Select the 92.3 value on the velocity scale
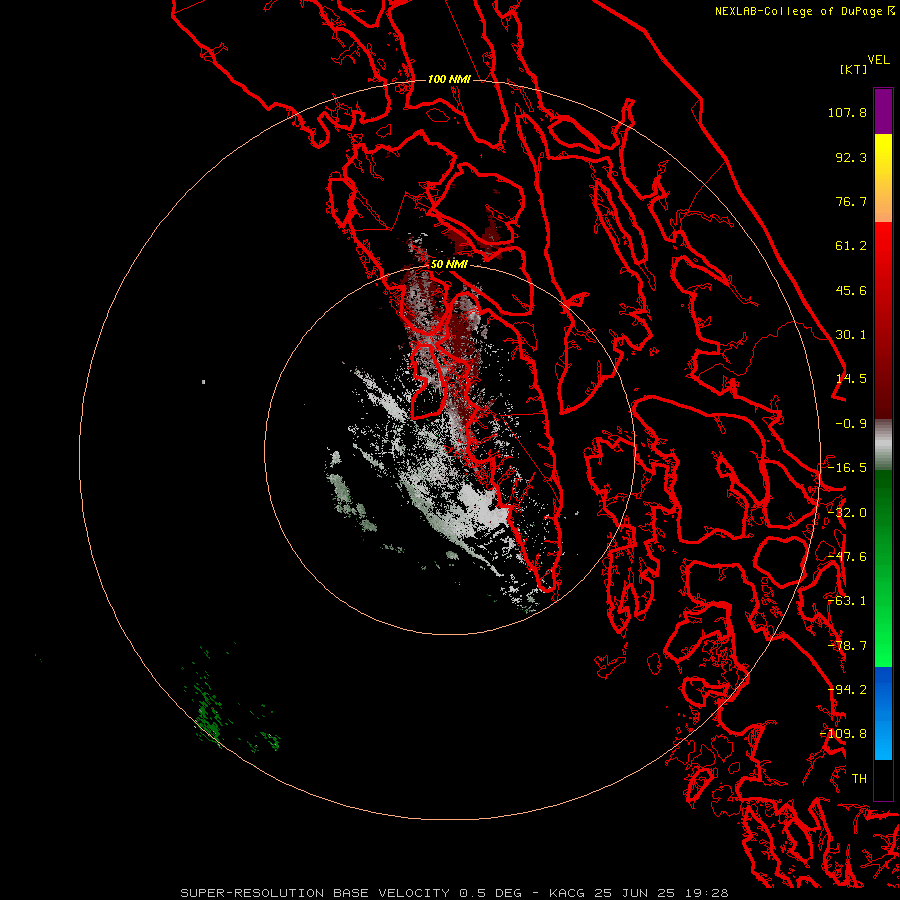The height and width of the screenshot is (900, 900). coord(851,157)
